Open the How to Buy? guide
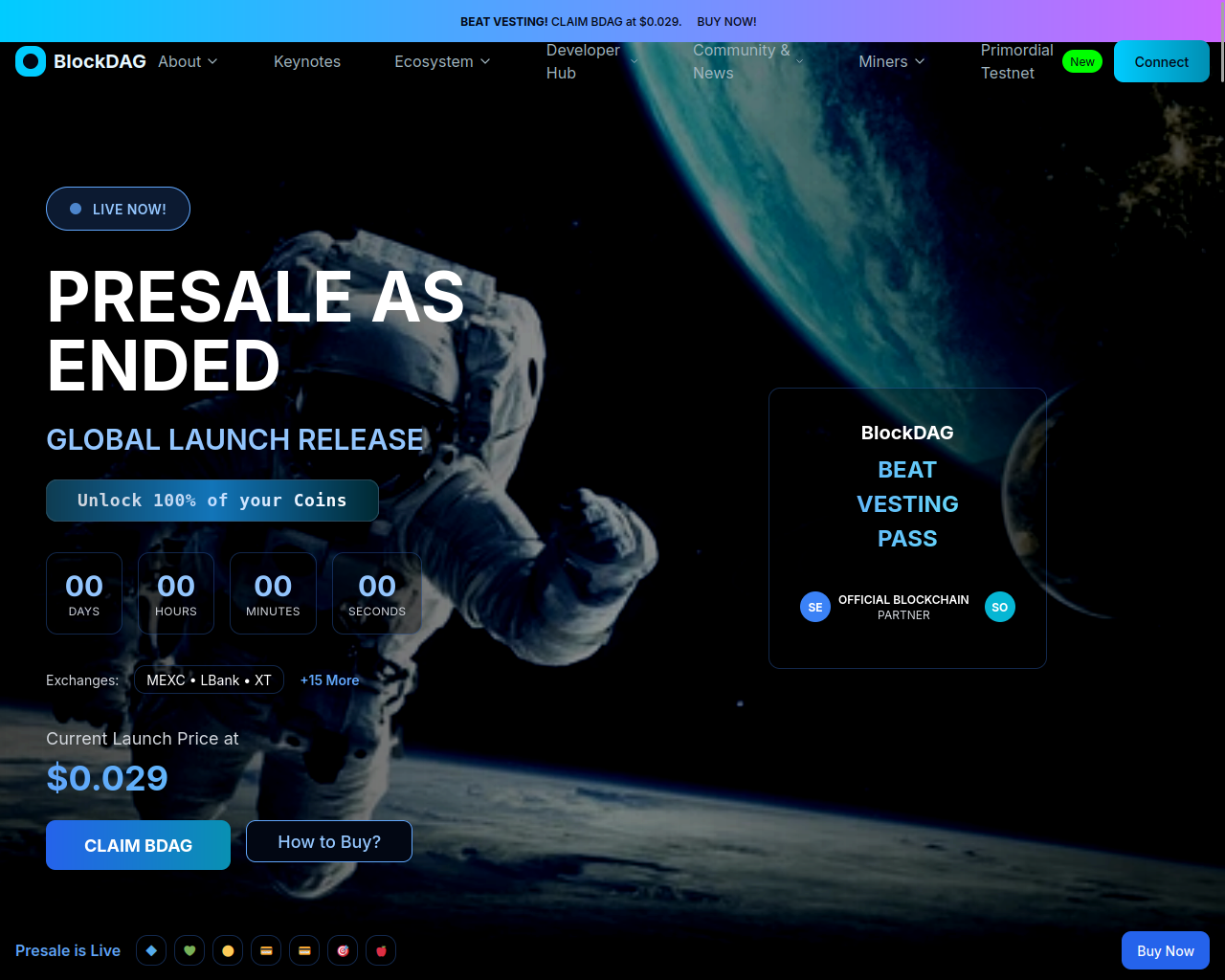Image resolution: width=1225 pixels, height=980 pixels. (x=329, y=841)
